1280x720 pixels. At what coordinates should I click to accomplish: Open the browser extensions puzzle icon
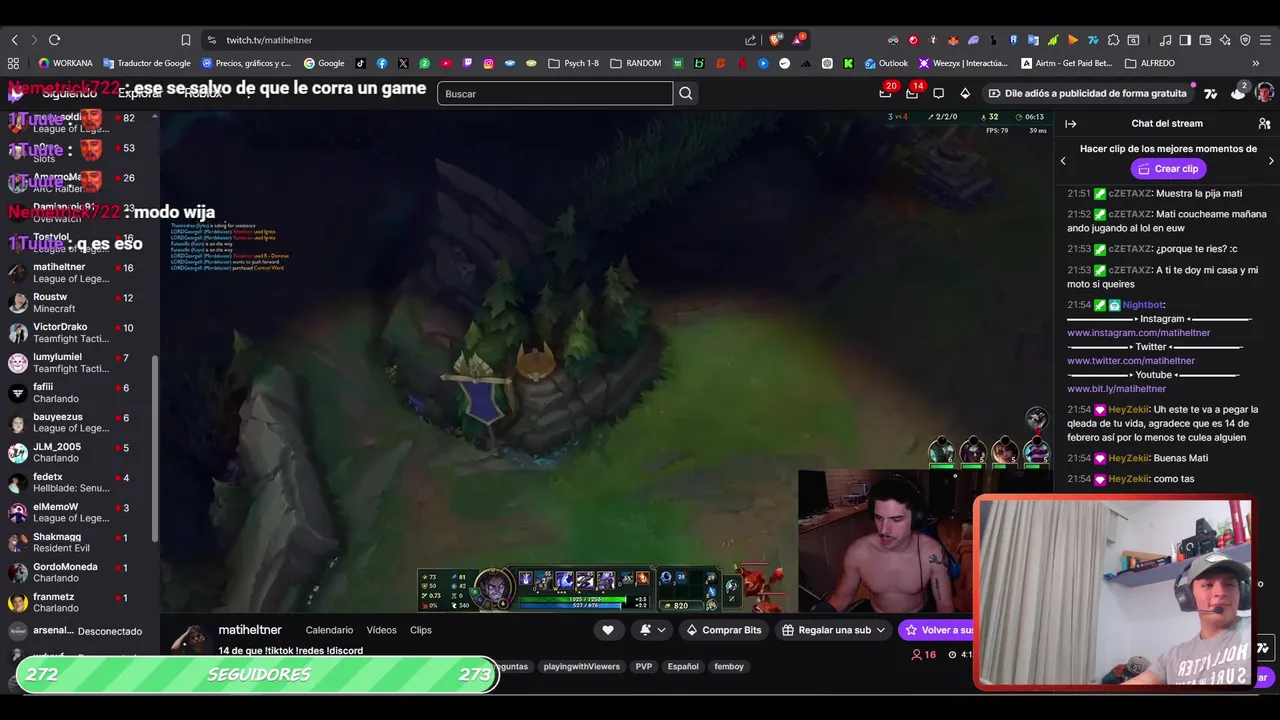(1113, 40)
